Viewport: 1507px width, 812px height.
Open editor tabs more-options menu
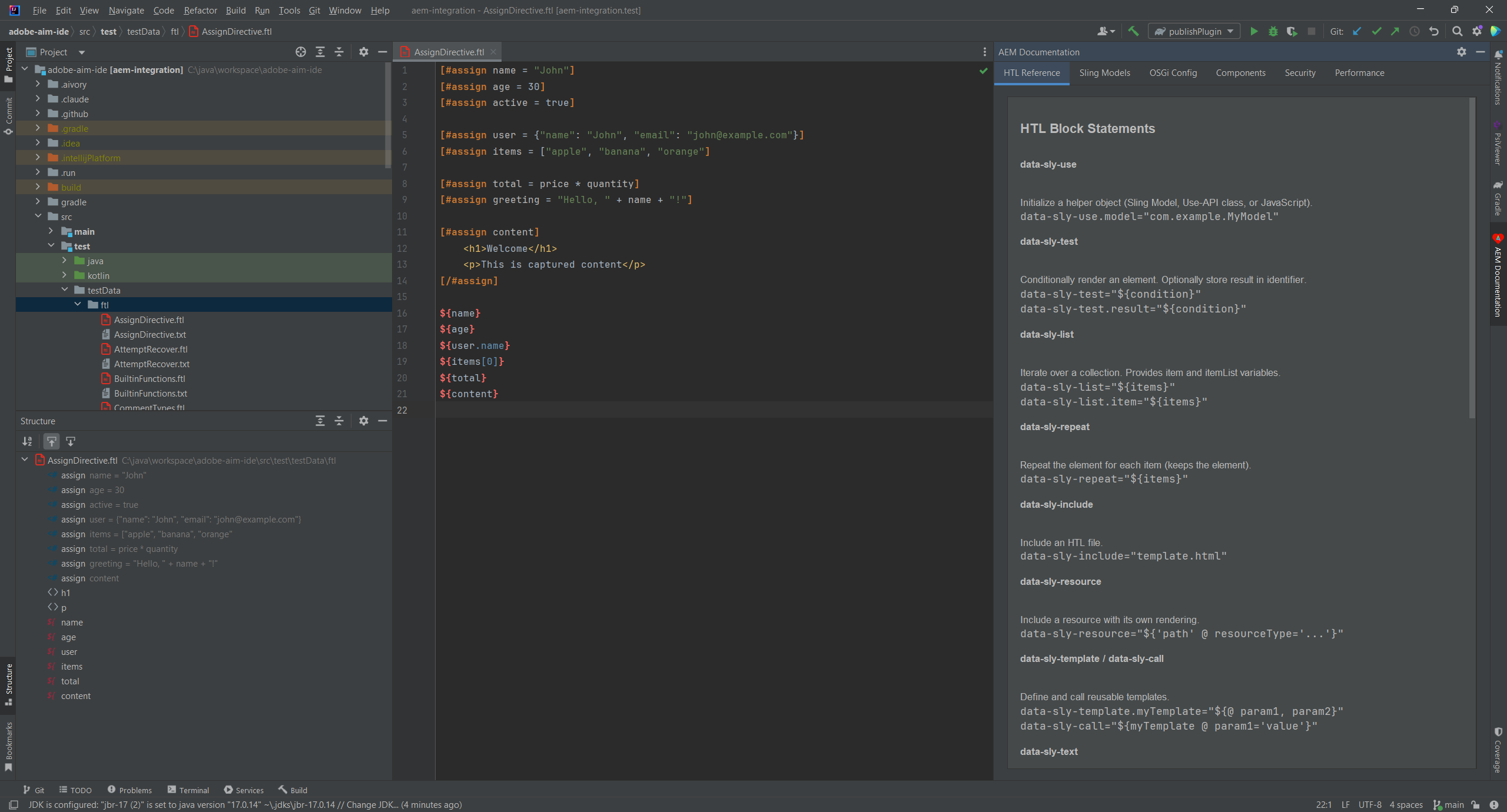[x=984, y=52]
